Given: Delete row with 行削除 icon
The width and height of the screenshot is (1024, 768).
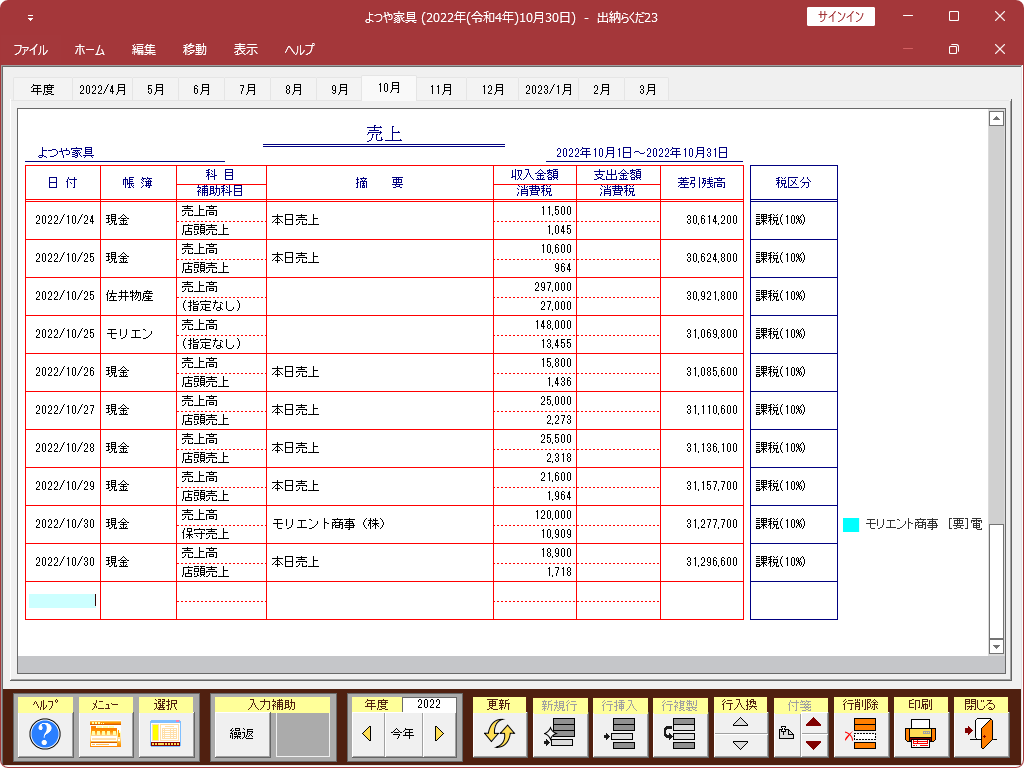Looking at the screenshot, I should point(861,734).
